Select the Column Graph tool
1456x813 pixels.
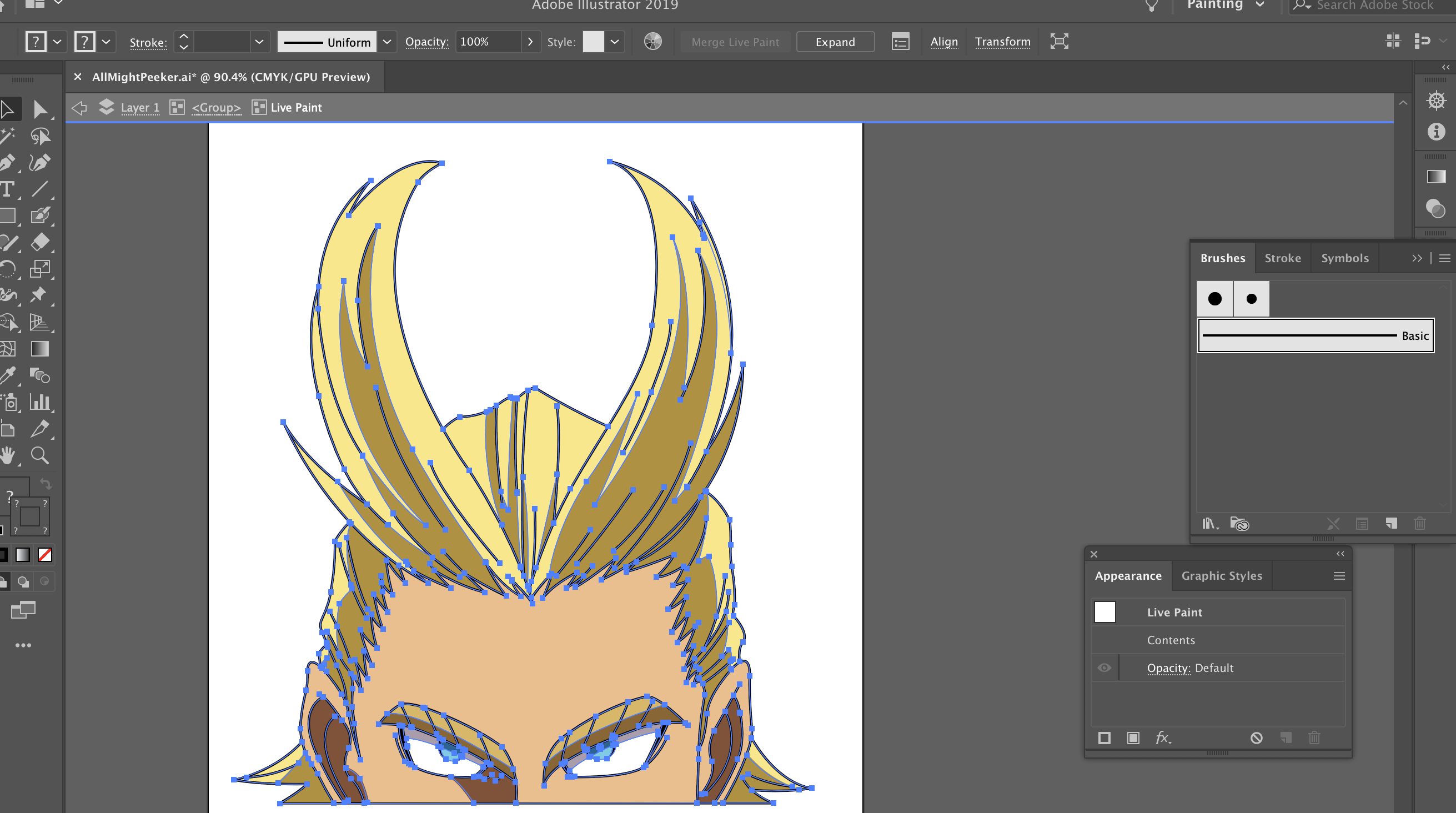tap(39, 402)
